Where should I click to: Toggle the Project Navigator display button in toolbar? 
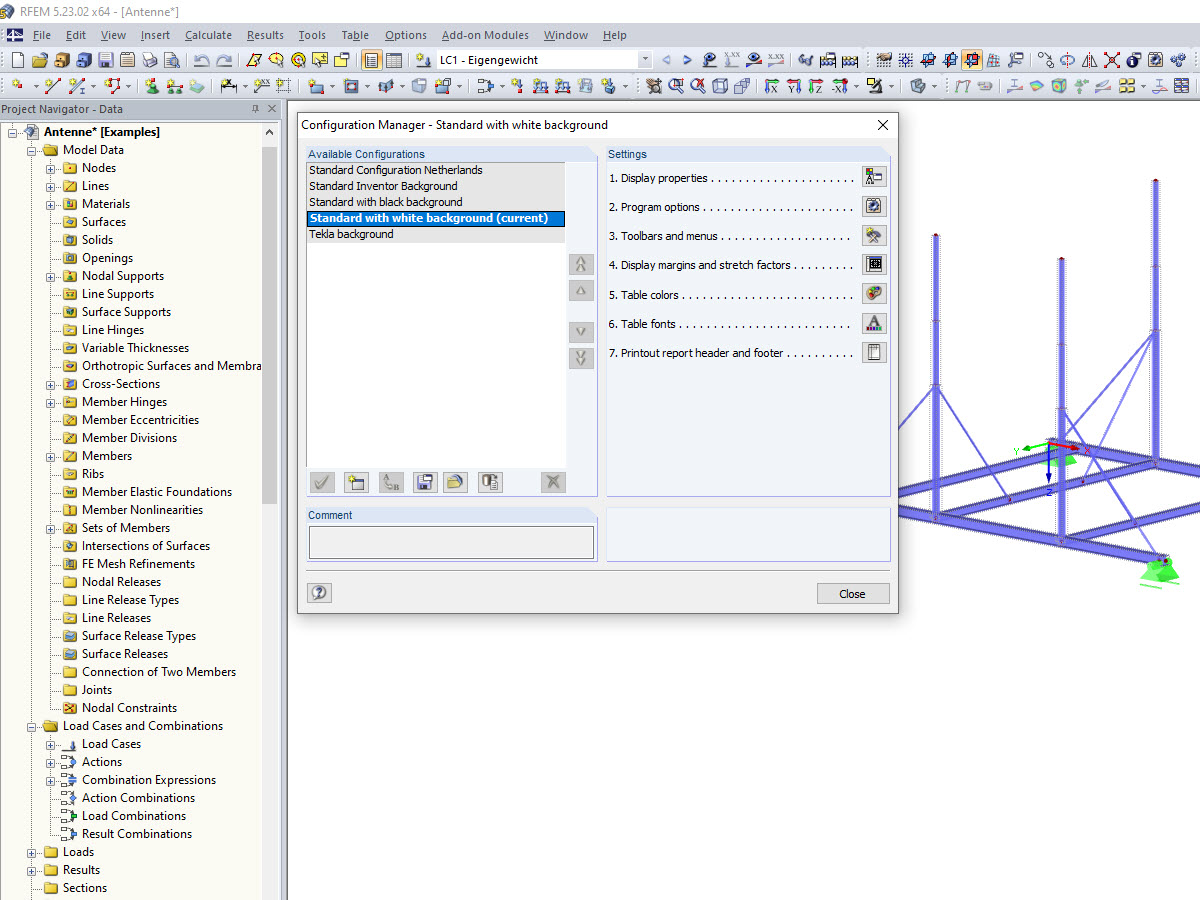click(371, 61)
